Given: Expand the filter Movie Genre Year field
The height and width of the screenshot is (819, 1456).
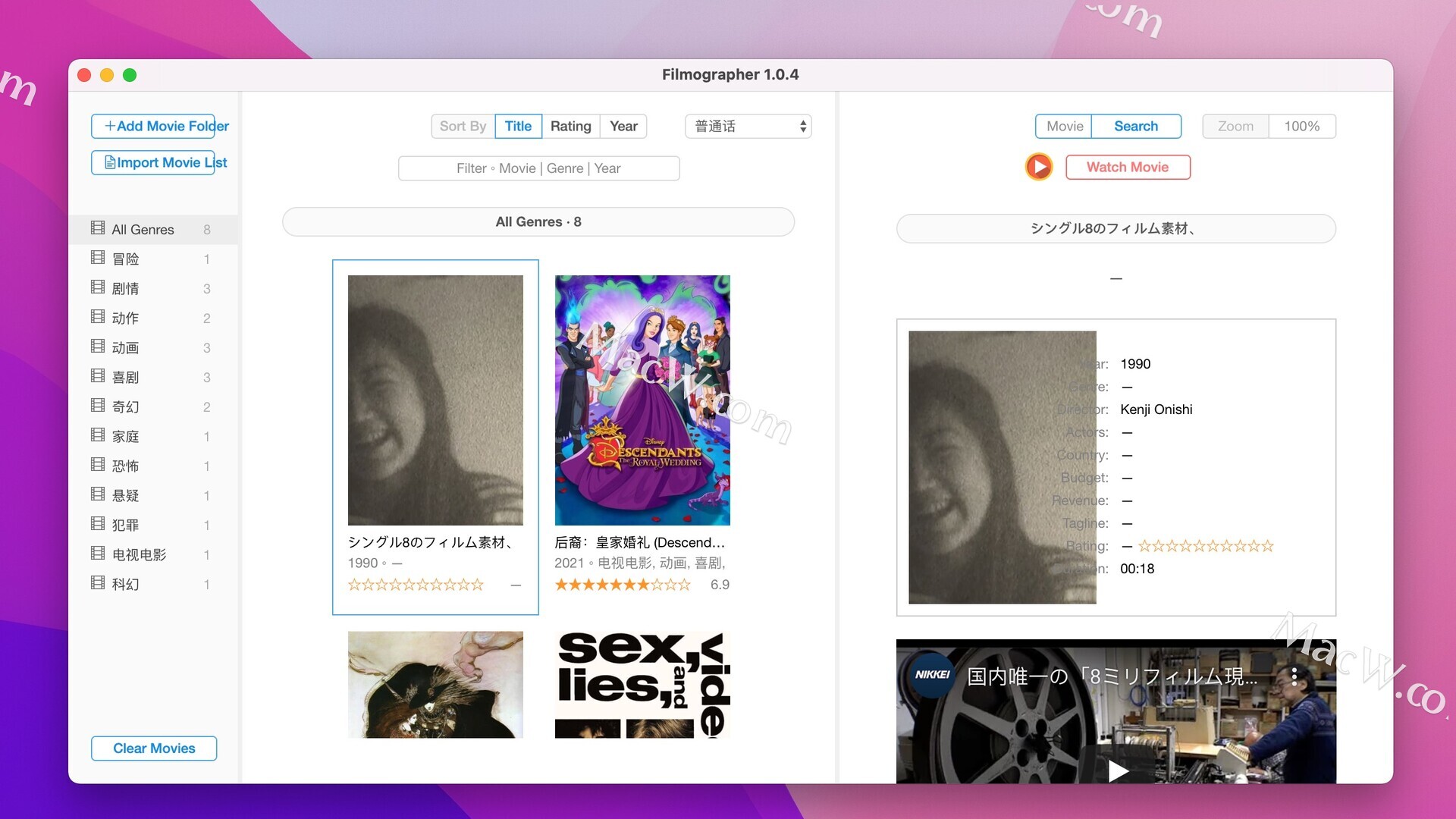Looking at the screenshot, I should tap(538, 168).
